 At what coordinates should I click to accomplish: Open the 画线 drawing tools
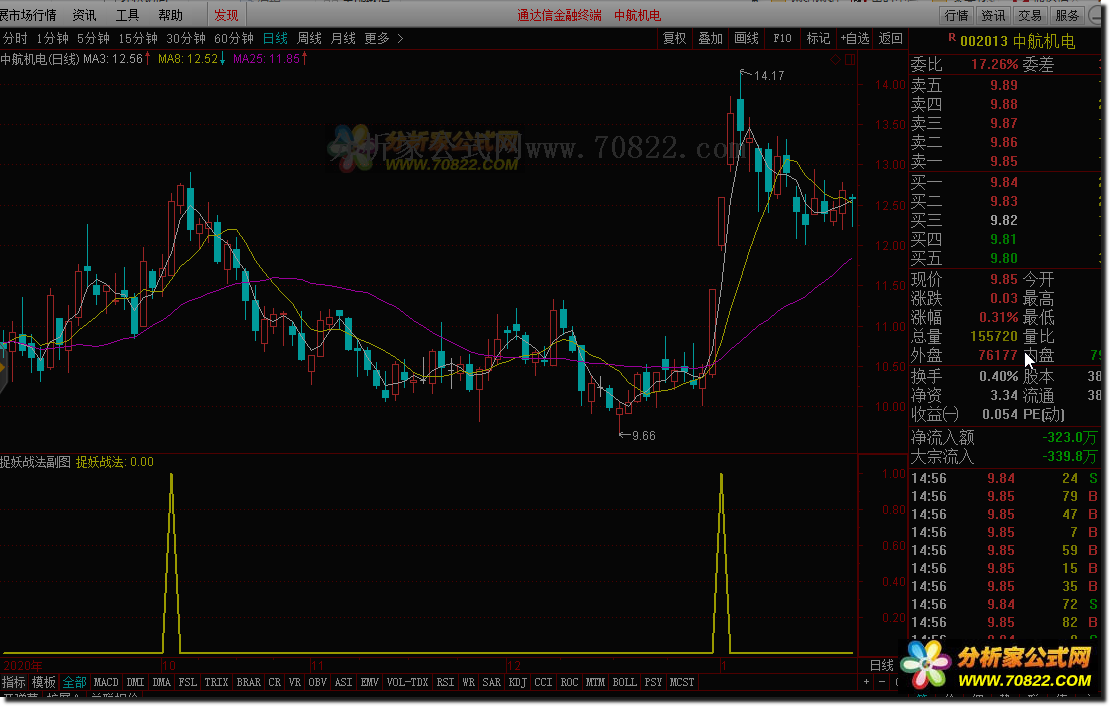(747, 38)
